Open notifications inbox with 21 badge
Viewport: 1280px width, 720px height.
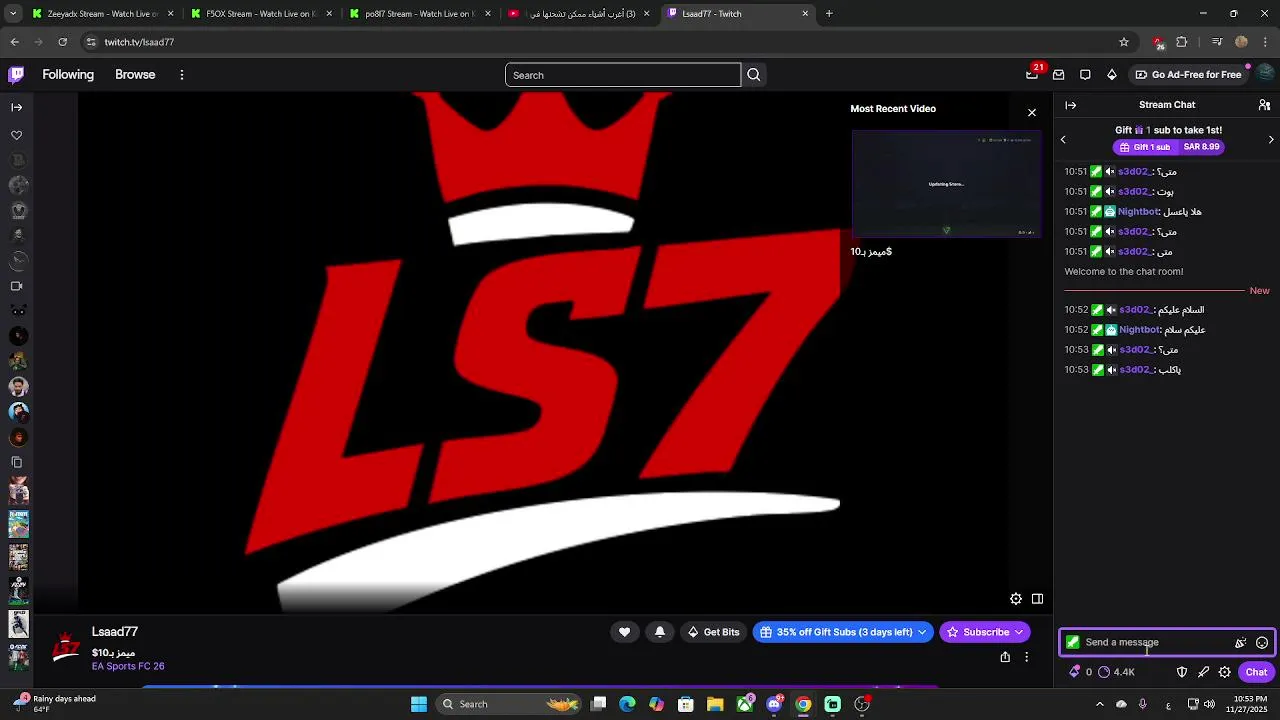coord(1032,75)
